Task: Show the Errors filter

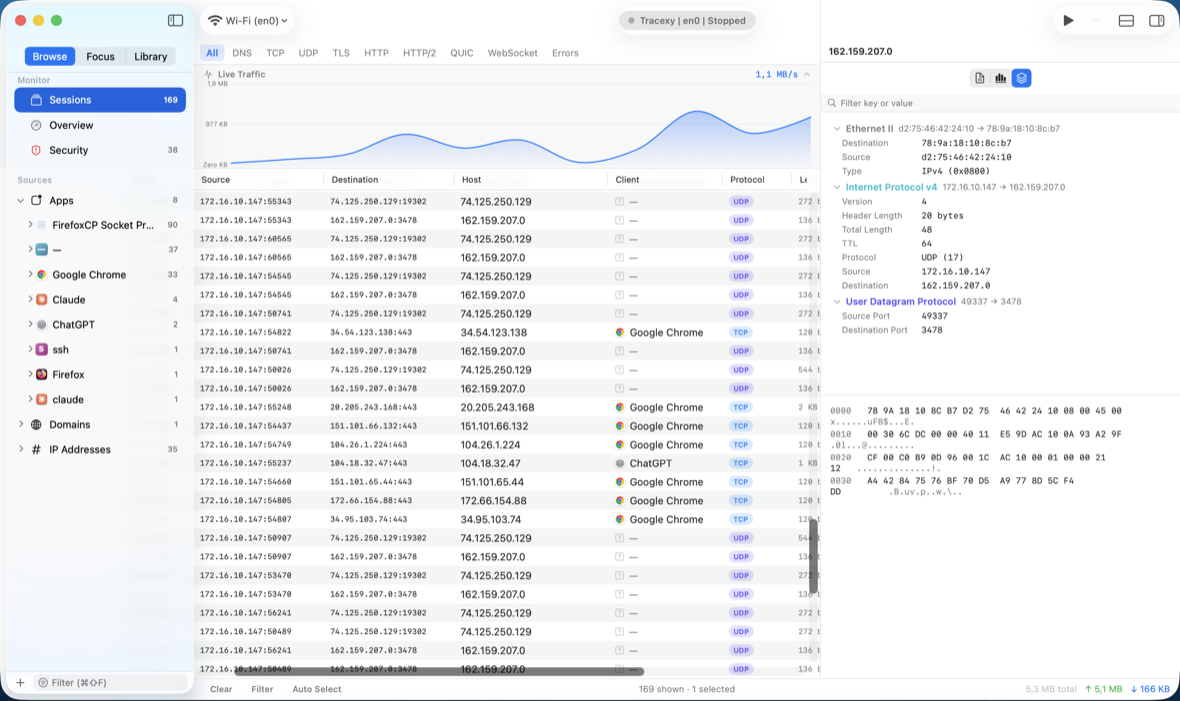Action: pyautogui.click(x=565, y=53)
